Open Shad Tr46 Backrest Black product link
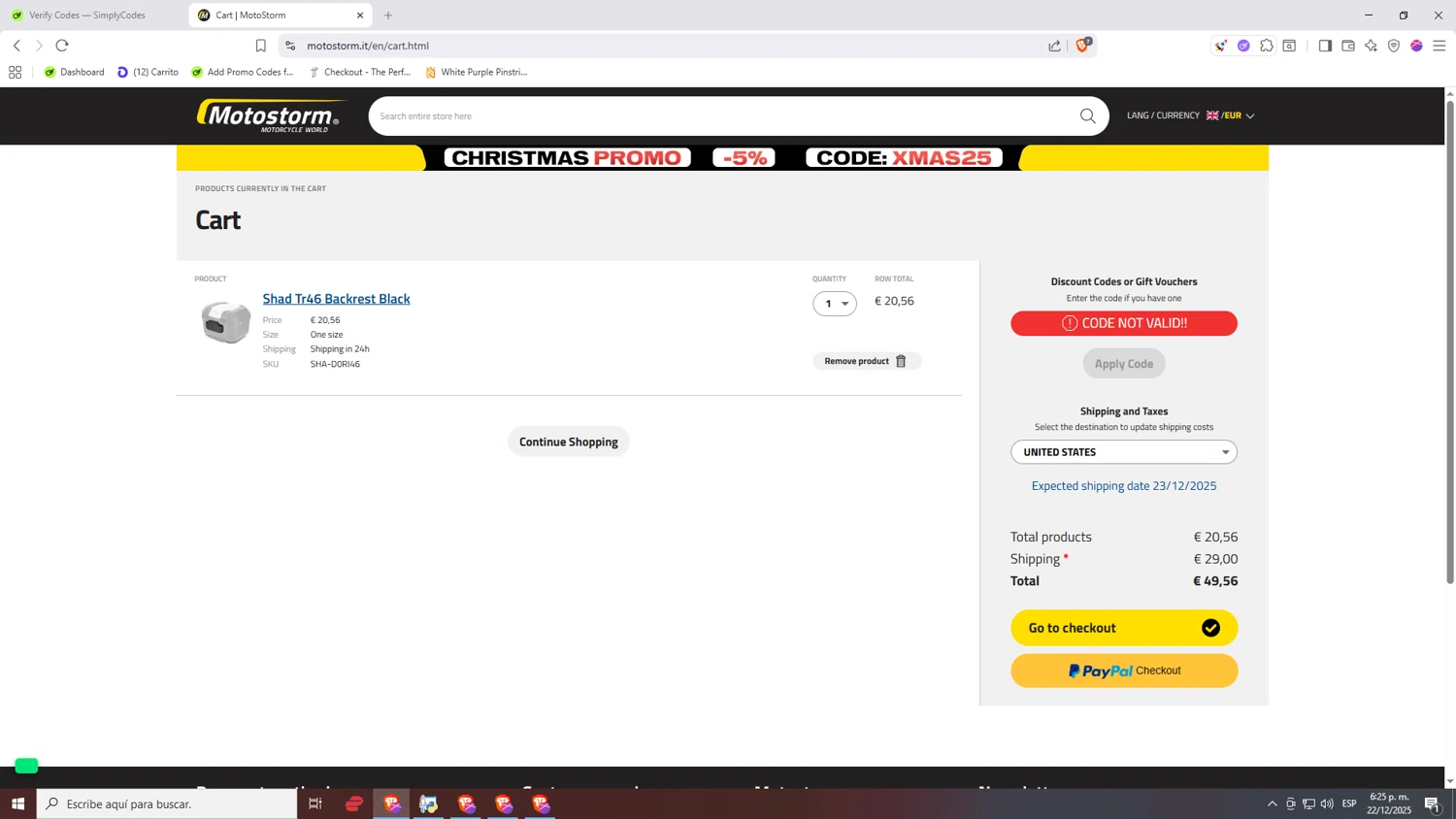 336,299
